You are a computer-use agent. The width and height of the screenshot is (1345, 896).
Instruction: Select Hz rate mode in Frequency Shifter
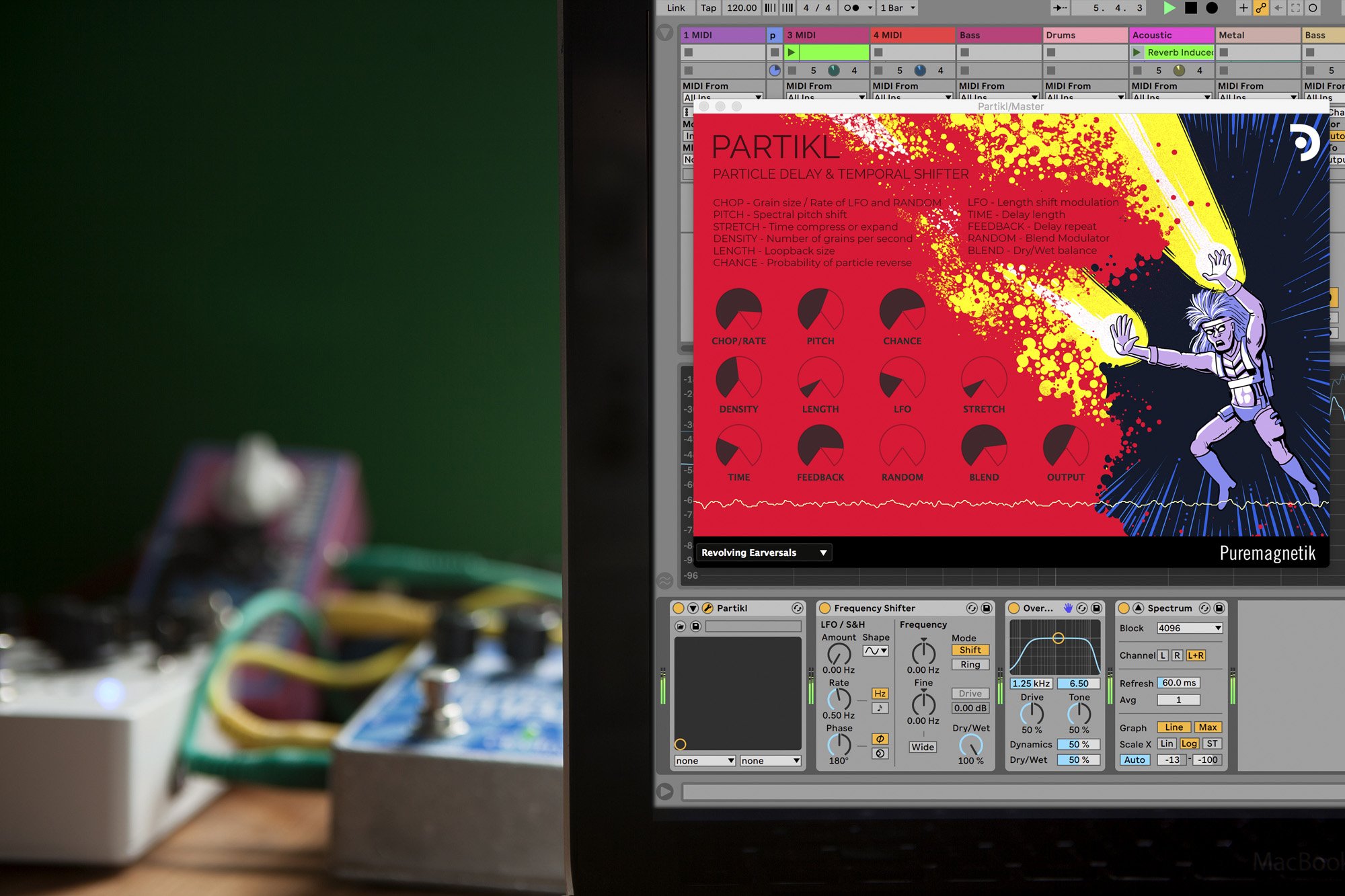click(880, 693)
